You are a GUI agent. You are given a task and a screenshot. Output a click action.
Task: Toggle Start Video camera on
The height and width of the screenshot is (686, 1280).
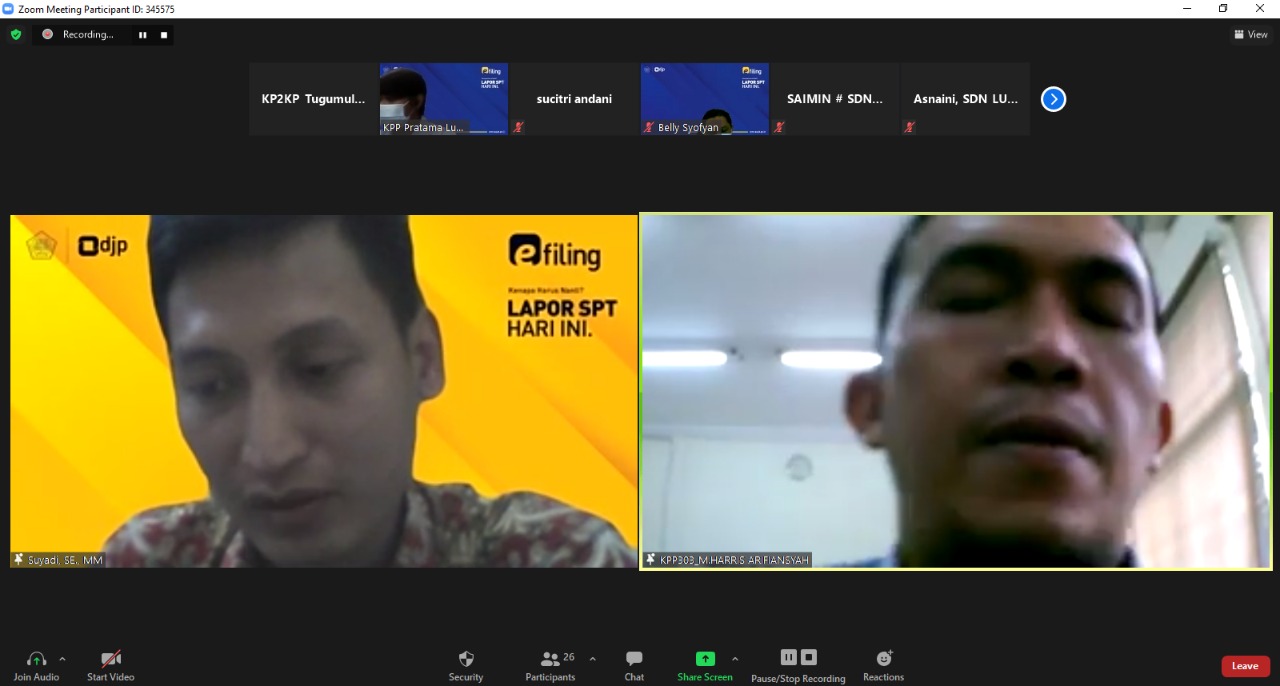110,660
